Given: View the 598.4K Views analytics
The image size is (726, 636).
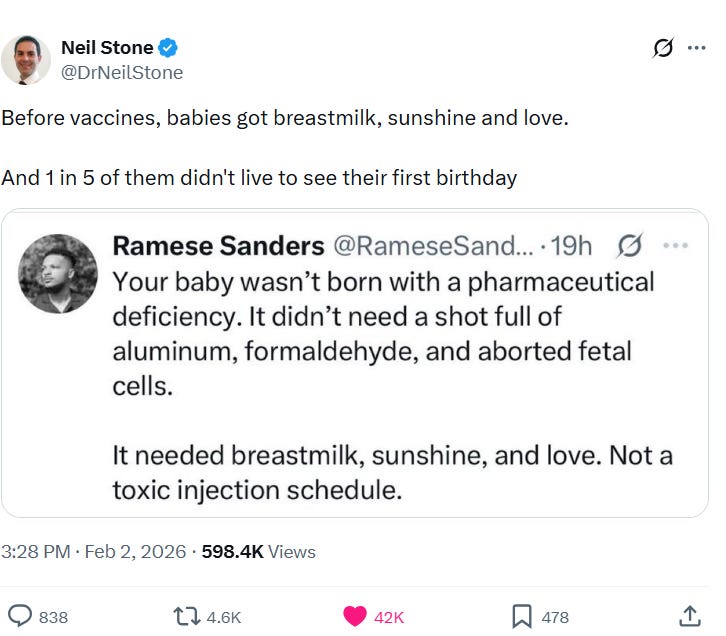Looking at the screenshot, I should click(258, 551).
